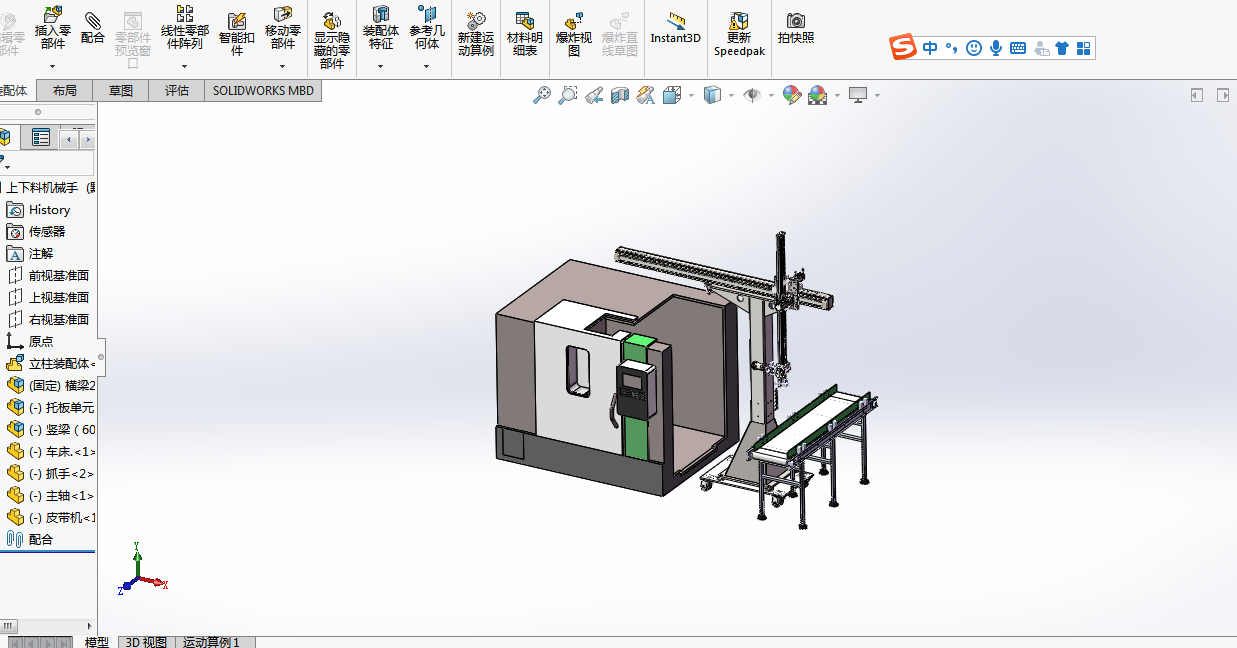The height and width of the screenshot is (648, 1237).
Task: Click the Display Style cube icon
Action: [712, 95]
